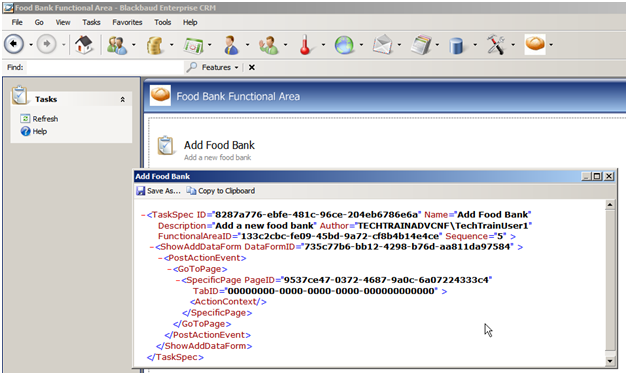Screen dimensions: 628x375
Task: Click the Tasks clipboard header icon
Action: 19,96
